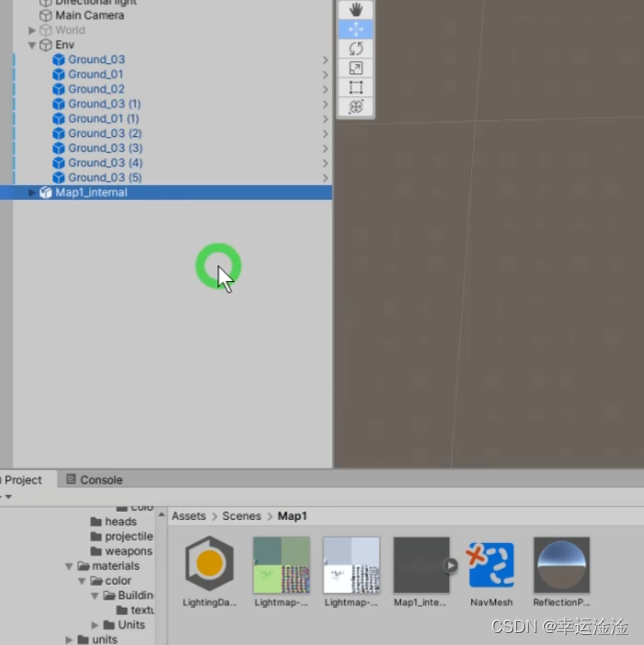The image size is (644, 645).
Task: Click the Env object cube icon
Action: pyautogui.click(x=45, y=45)
